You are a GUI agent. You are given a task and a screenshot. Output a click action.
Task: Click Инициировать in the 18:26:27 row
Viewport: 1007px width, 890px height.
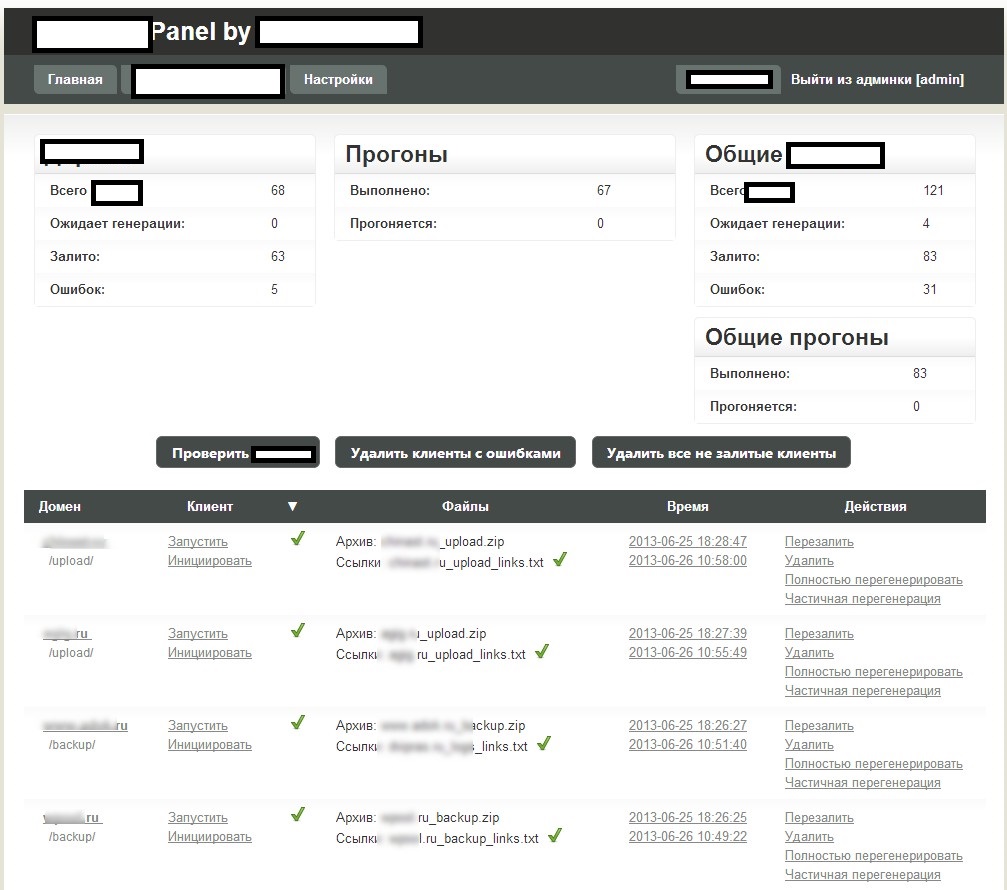[209, 745]
